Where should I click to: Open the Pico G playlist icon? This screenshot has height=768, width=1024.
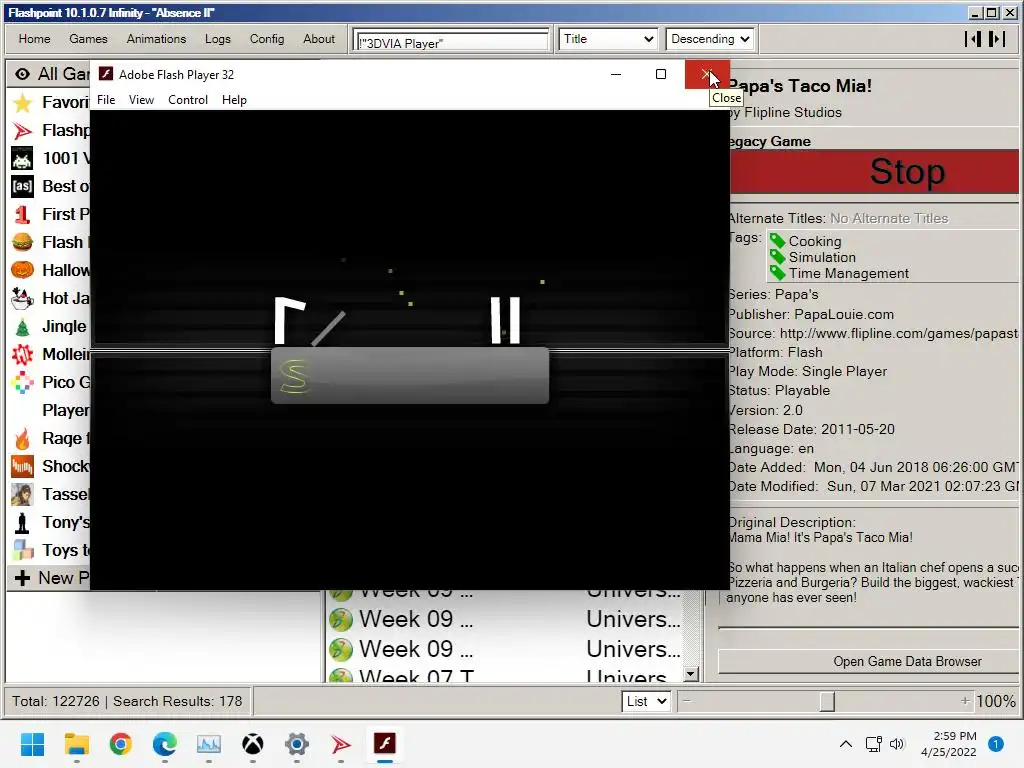click(x=22, y=383)
